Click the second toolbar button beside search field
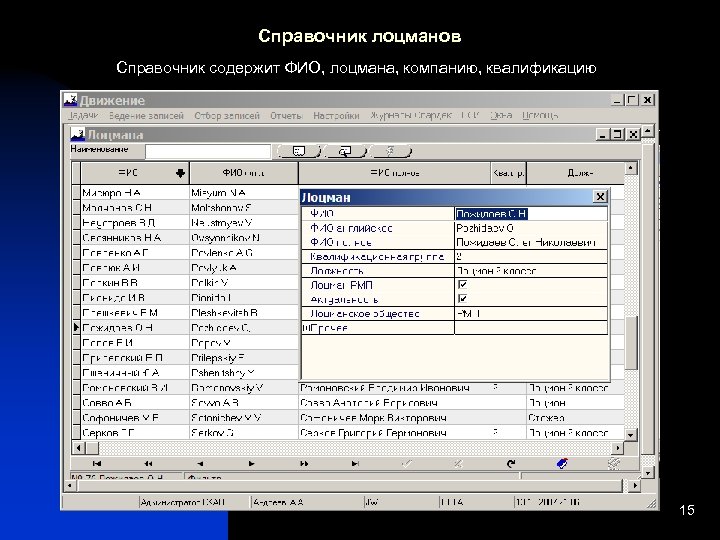 (x=345, y=151)
